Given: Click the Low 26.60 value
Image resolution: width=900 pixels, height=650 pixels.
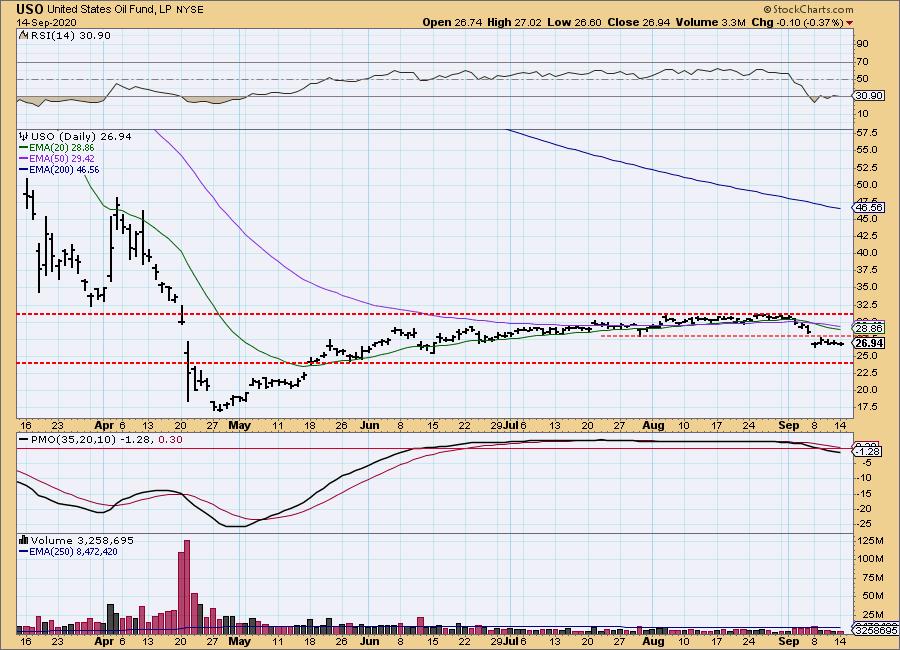Looking at the screenshot, I should click(574, 22).
